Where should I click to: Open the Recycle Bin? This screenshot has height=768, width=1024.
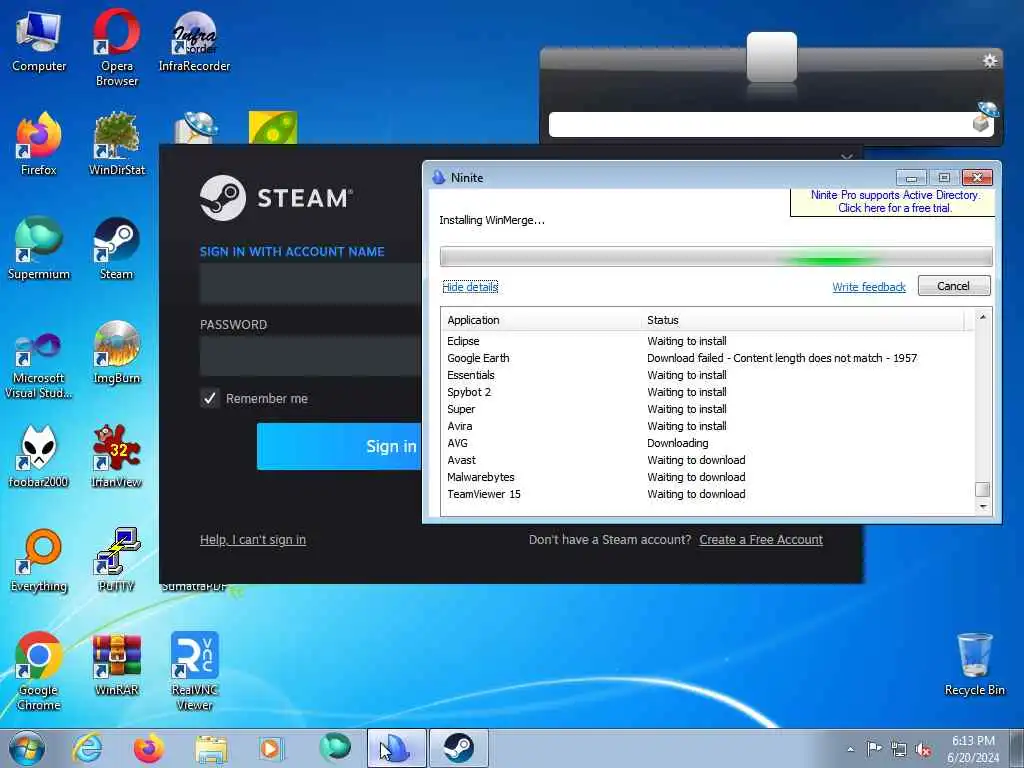(x=974, y=665)
